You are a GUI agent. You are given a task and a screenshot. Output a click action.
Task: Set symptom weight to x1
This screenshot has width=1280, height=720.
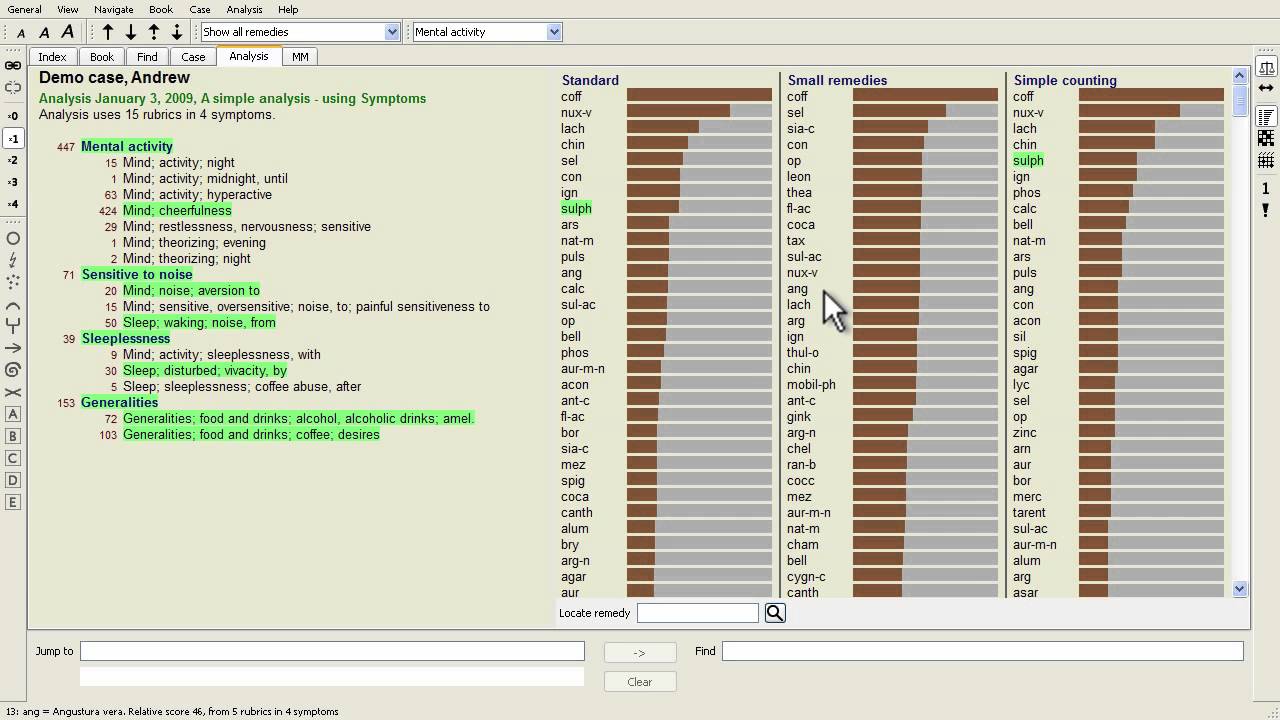pos(13,138)
